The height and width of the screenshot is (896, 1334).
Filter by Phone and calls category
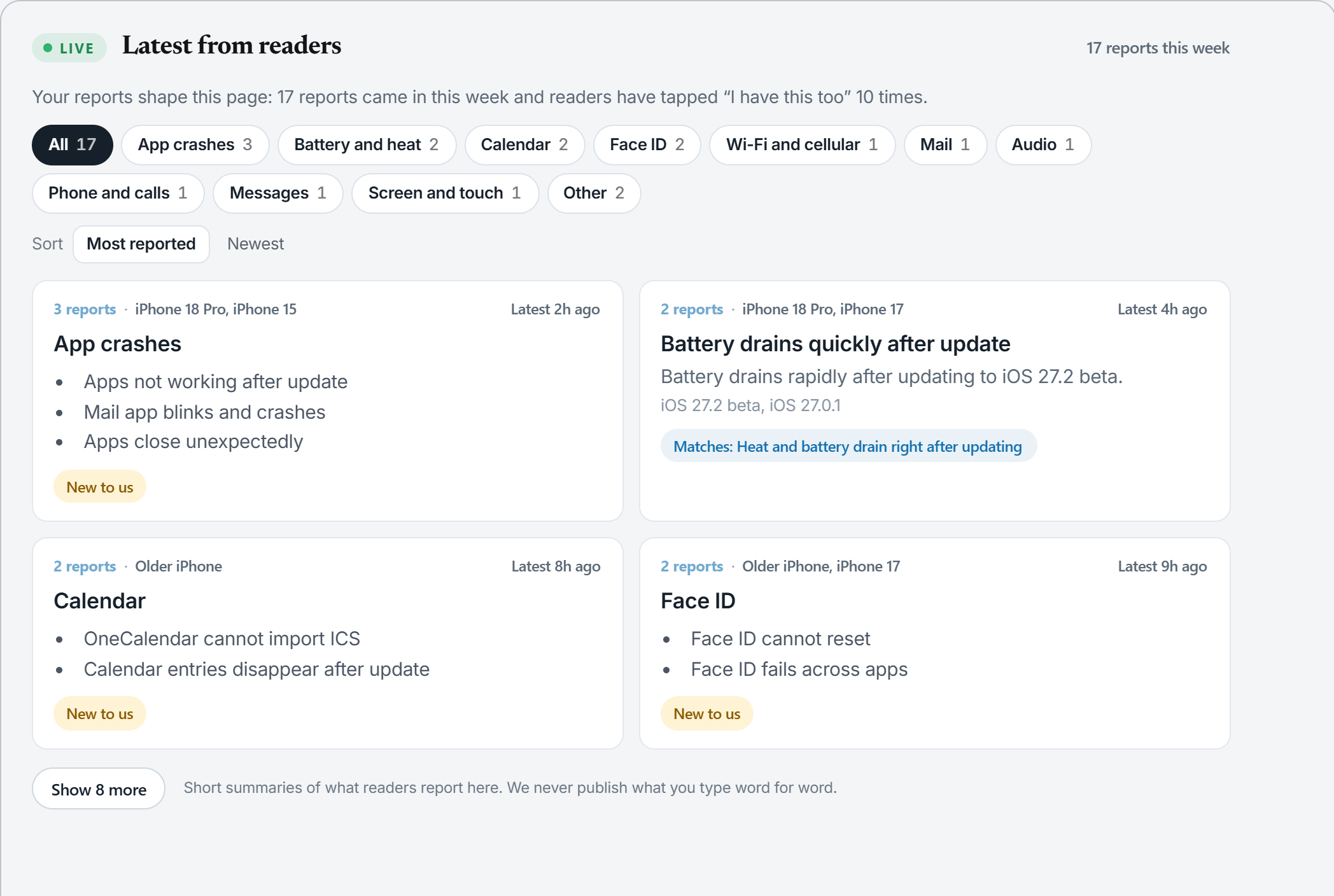tap(118, 193)
